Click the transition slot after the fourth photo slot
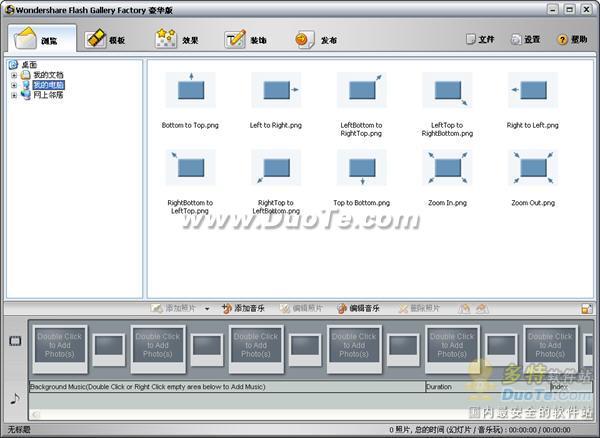 [403, 349]
